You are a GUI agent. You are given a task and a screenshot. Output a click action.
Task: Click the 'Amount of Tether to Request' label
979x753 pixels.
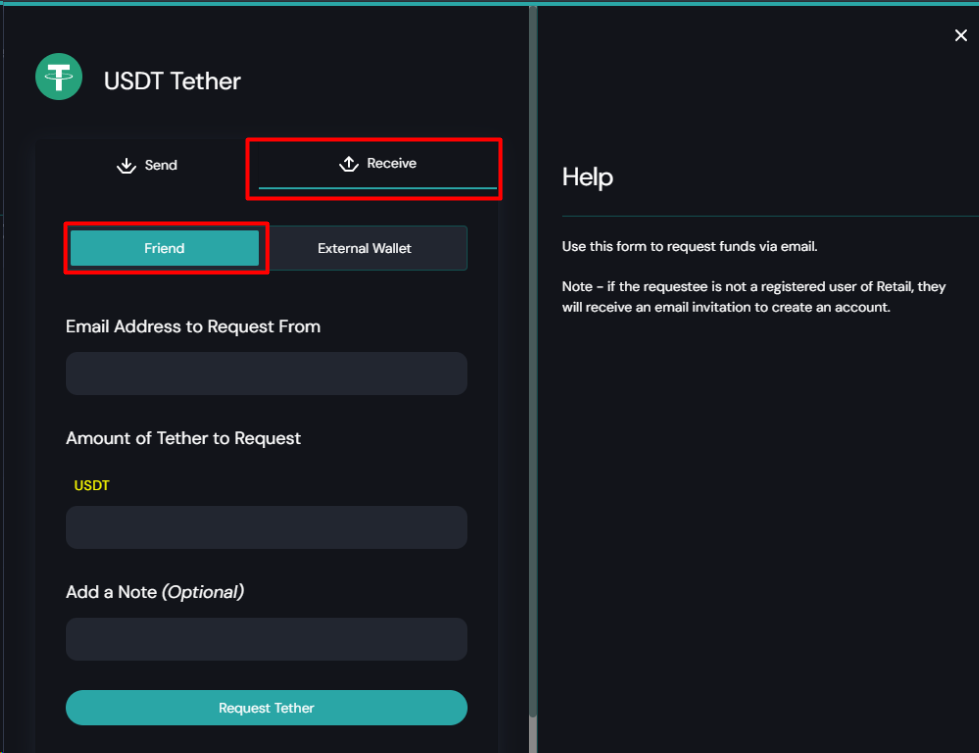(184, 438)
